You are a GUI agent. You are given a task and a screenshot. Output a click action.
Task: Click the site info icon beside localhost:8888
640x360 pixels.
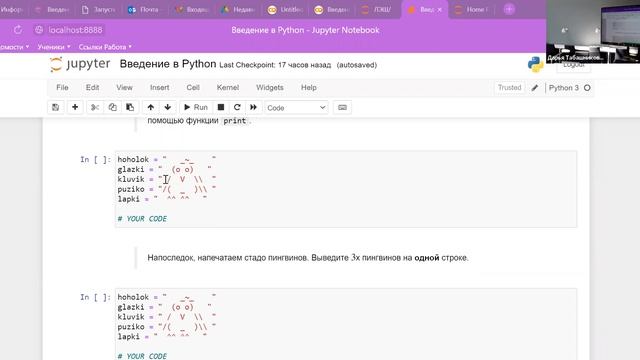click(39, 30)
